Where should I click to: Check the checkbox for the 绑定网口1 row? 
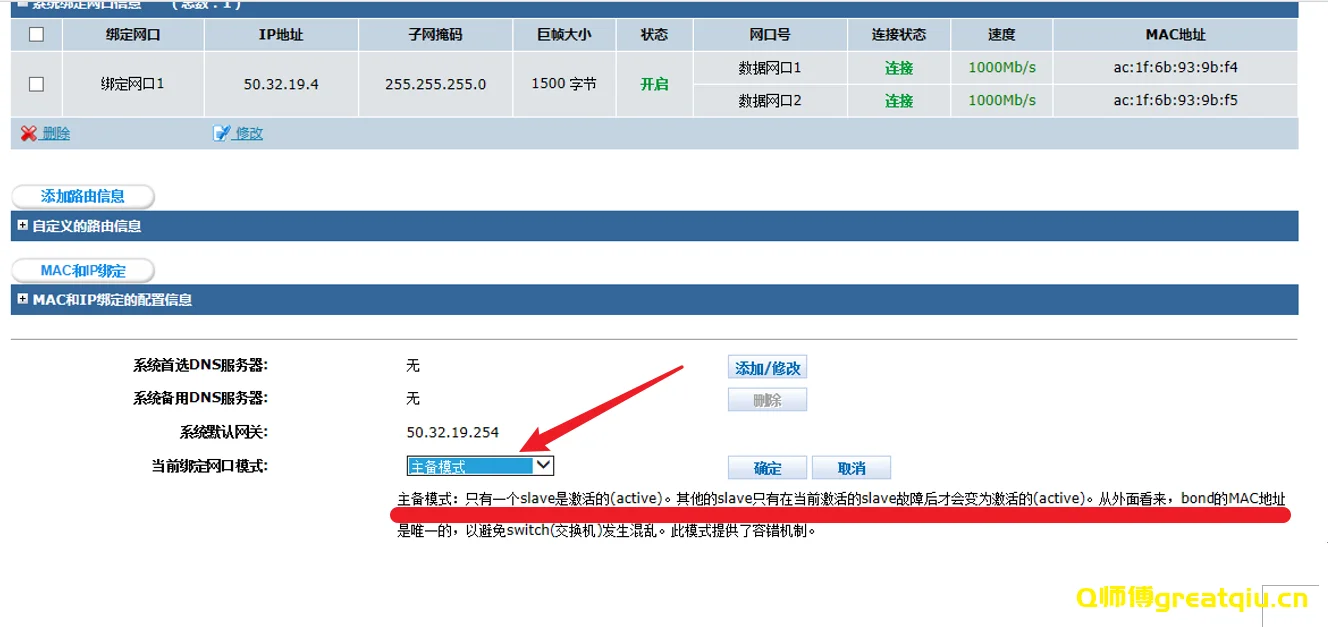pos(36,84)
